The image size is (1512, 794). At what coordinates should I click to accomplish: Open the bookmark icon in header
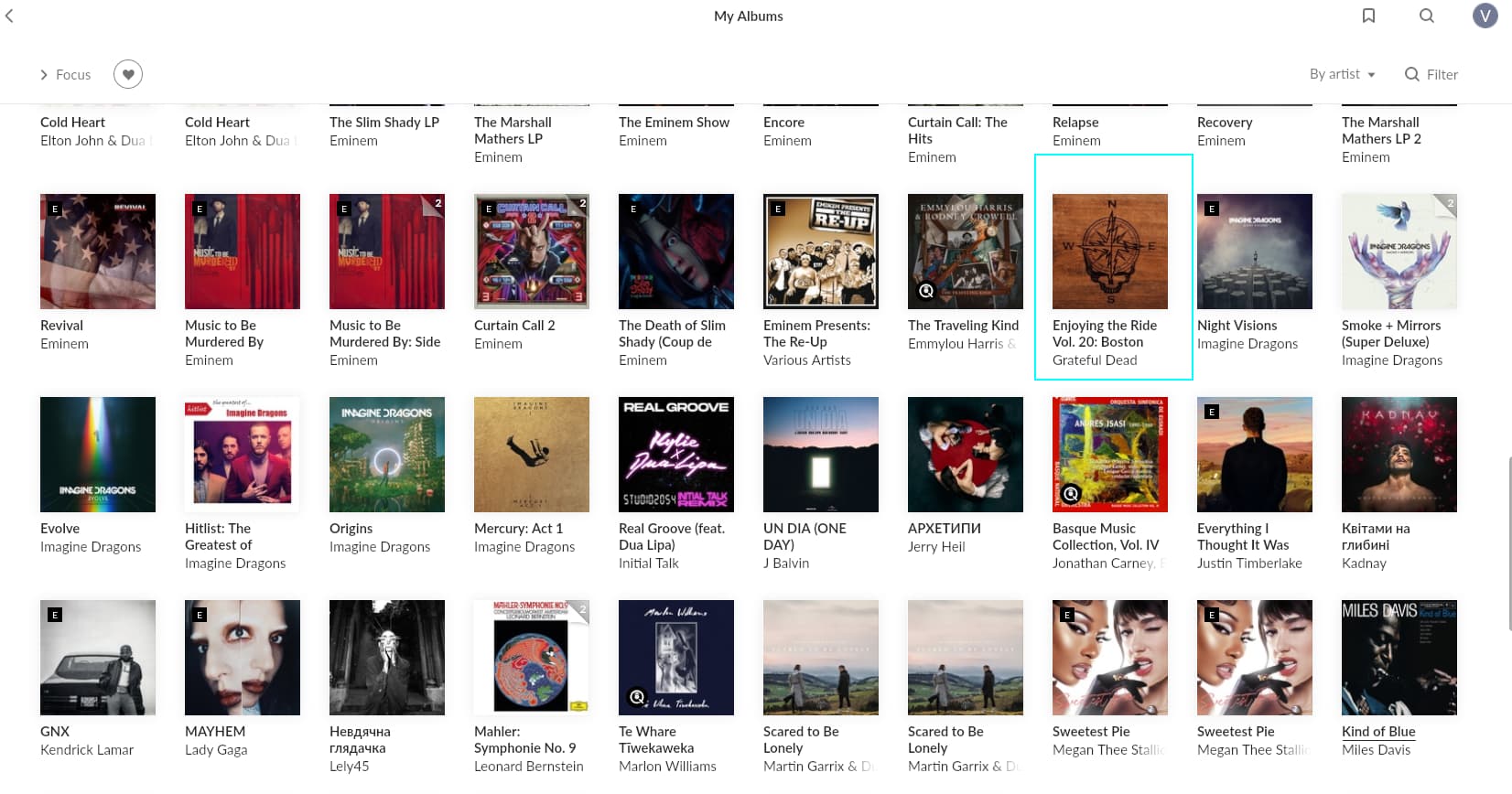(1368, 16)
